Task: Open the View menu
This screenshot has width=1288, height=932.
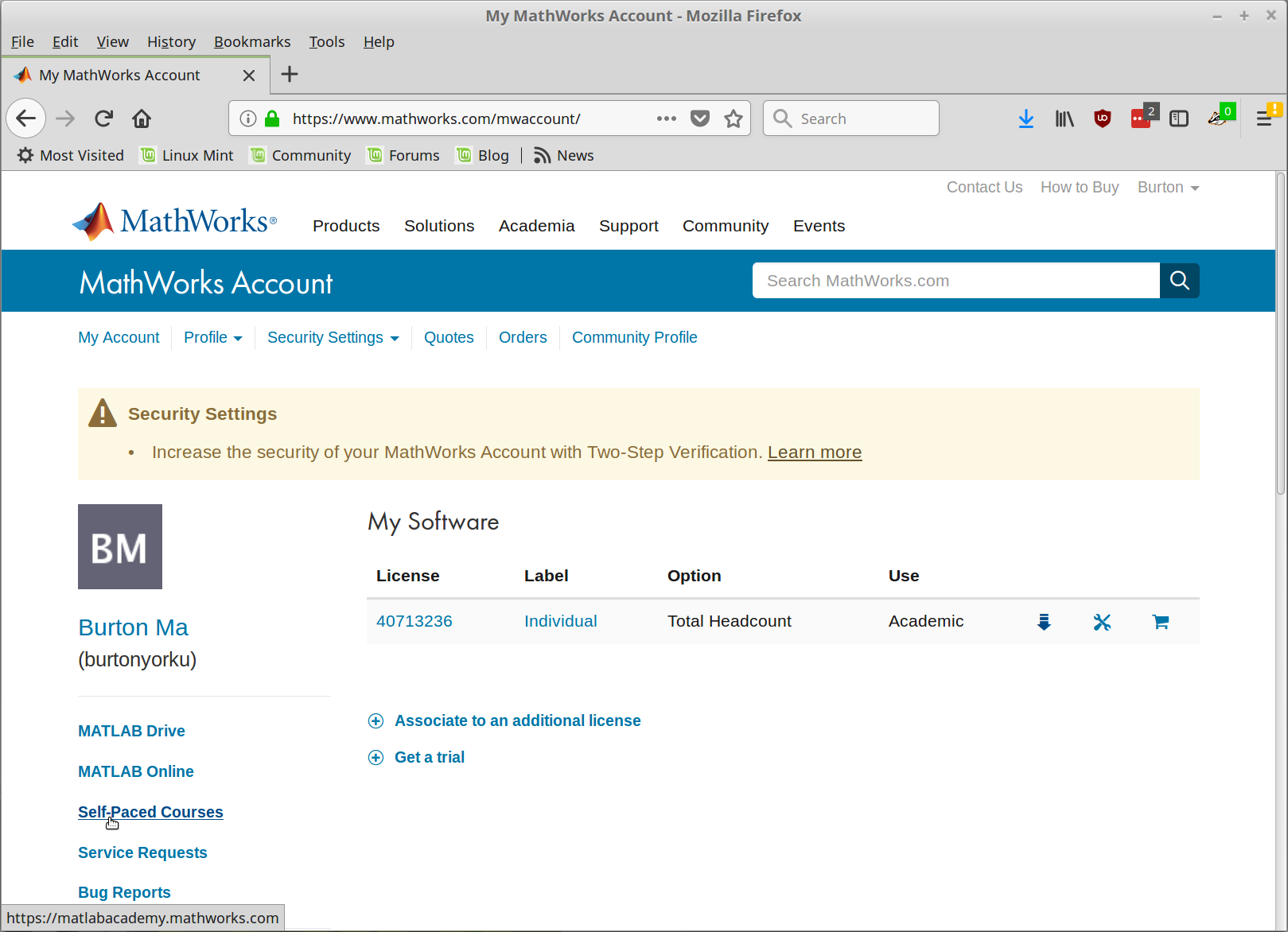Action: 112,41
